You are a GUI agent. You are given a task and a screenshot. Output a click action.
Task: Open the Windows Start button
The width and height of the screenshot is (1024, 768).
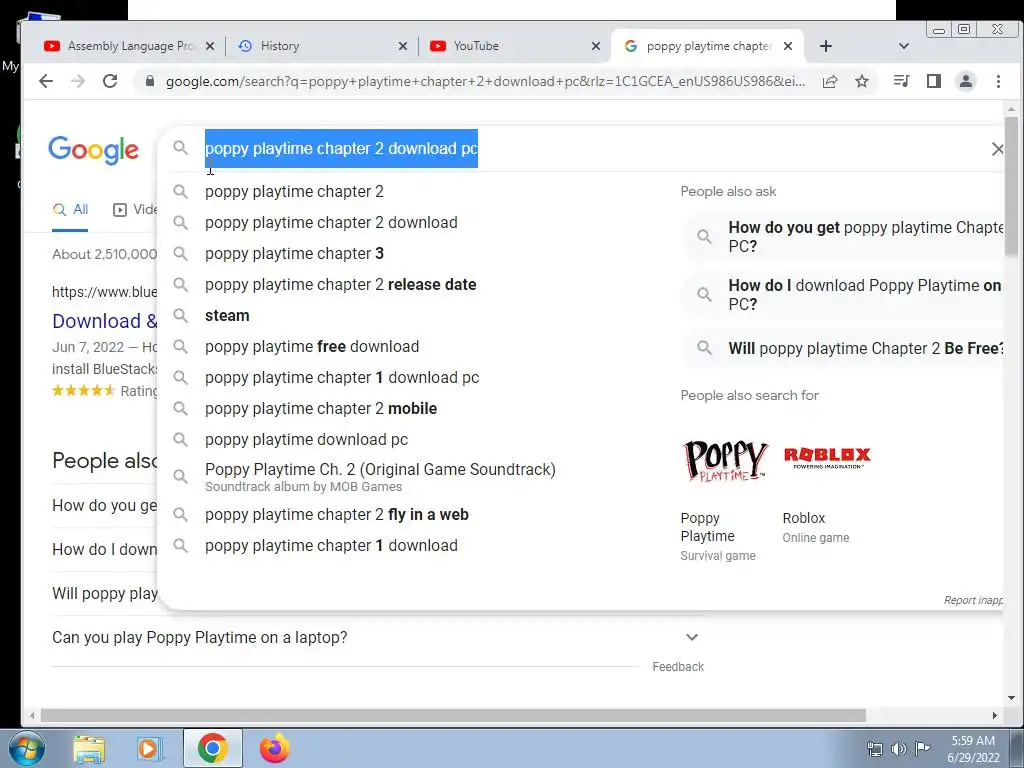(x=25, y=748)
